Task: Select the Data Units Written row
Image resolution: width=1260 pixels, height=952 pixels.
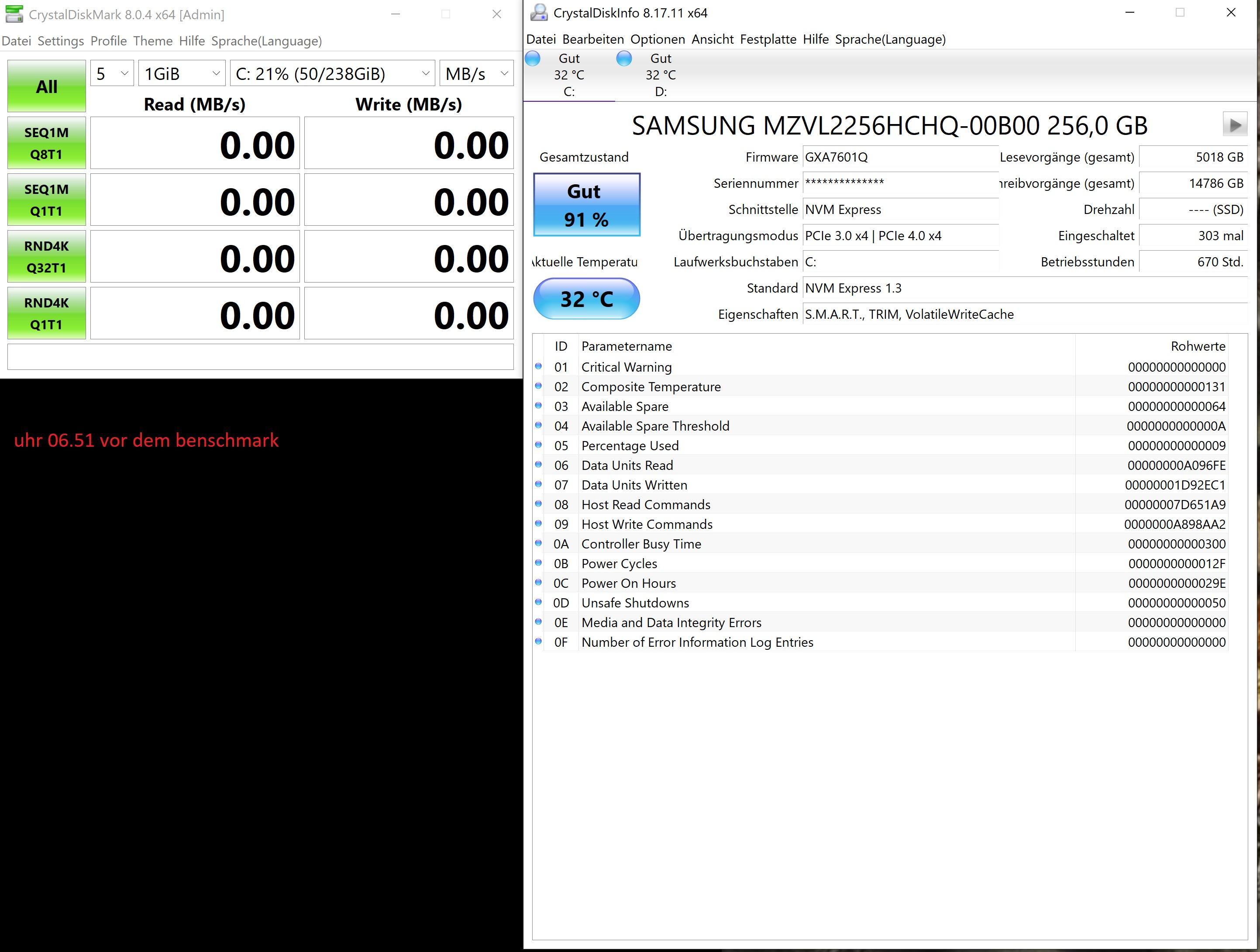Action: (880, 485)
